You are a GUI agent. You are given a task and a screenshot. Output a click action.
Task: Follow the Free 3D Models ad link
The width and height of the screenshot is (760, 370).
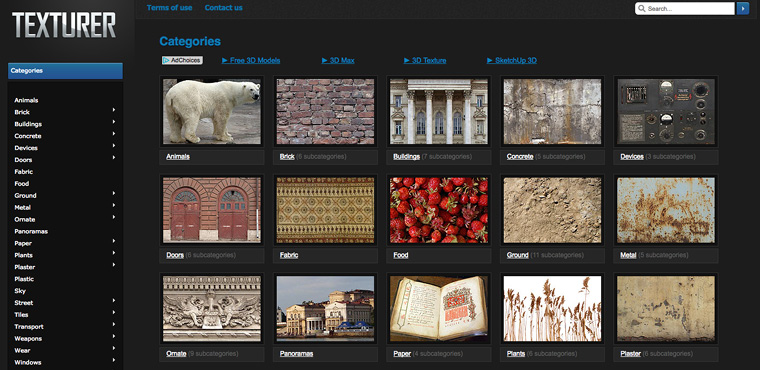pos(251,61)
